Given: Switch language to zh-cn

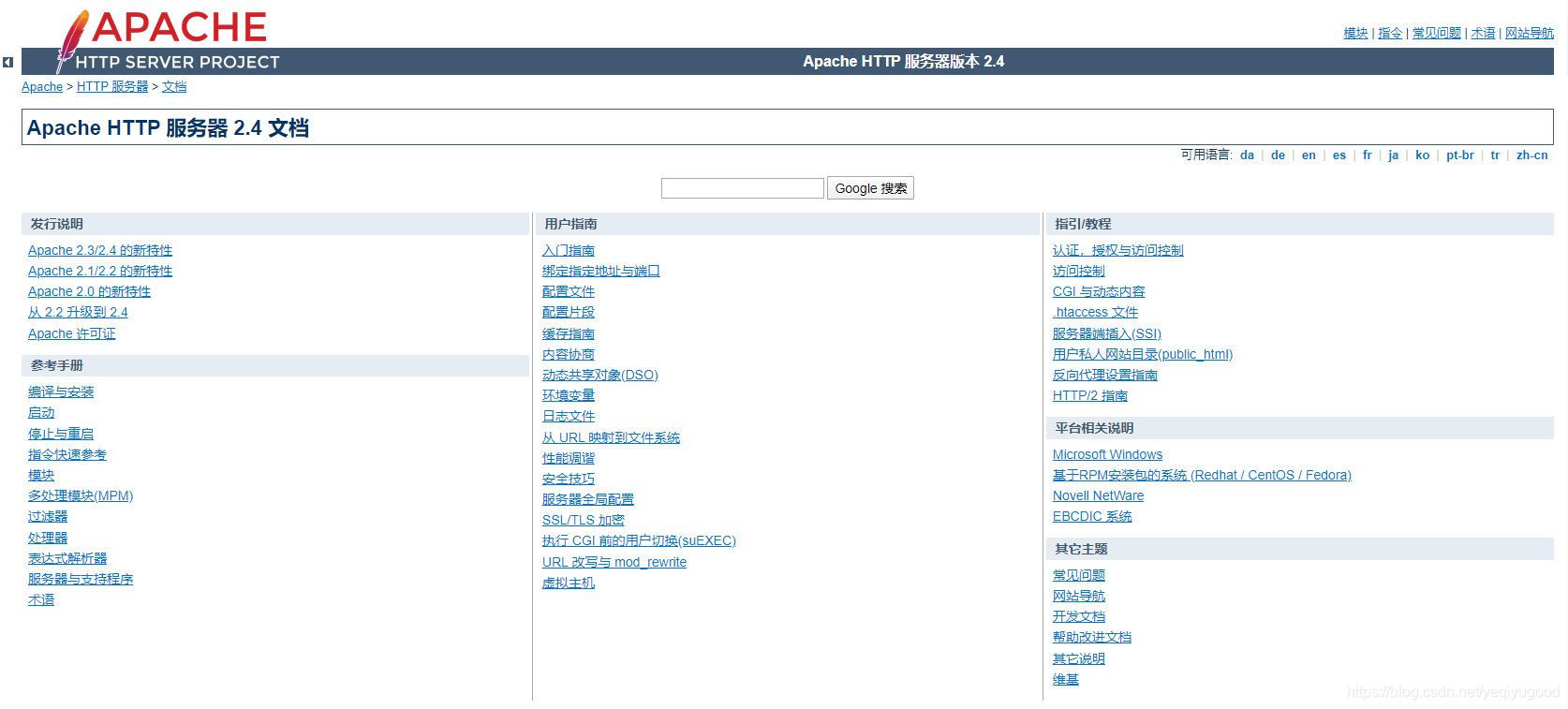Looking at the screenshot, I should (1532, 155).
